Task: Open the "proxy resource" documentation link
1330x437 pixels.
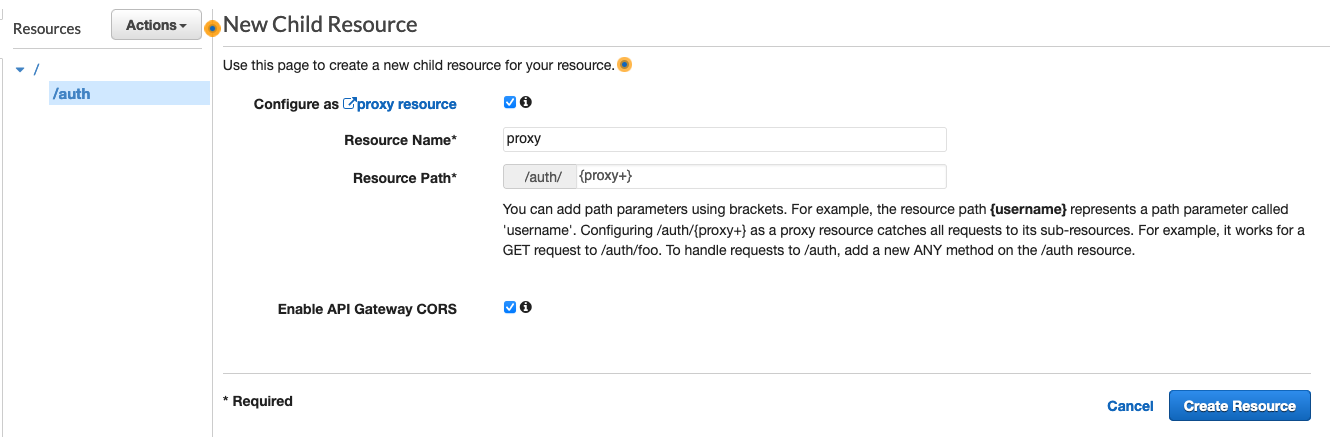Action: (x=406, y=104)
